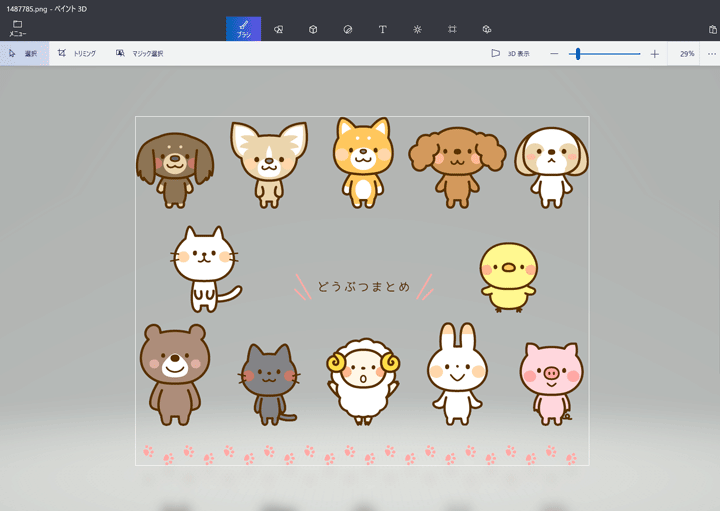This screenshot has width=720, height=511.
Task: Click the orange shiba dog on the canvas
Action: (x=363, y=163)
